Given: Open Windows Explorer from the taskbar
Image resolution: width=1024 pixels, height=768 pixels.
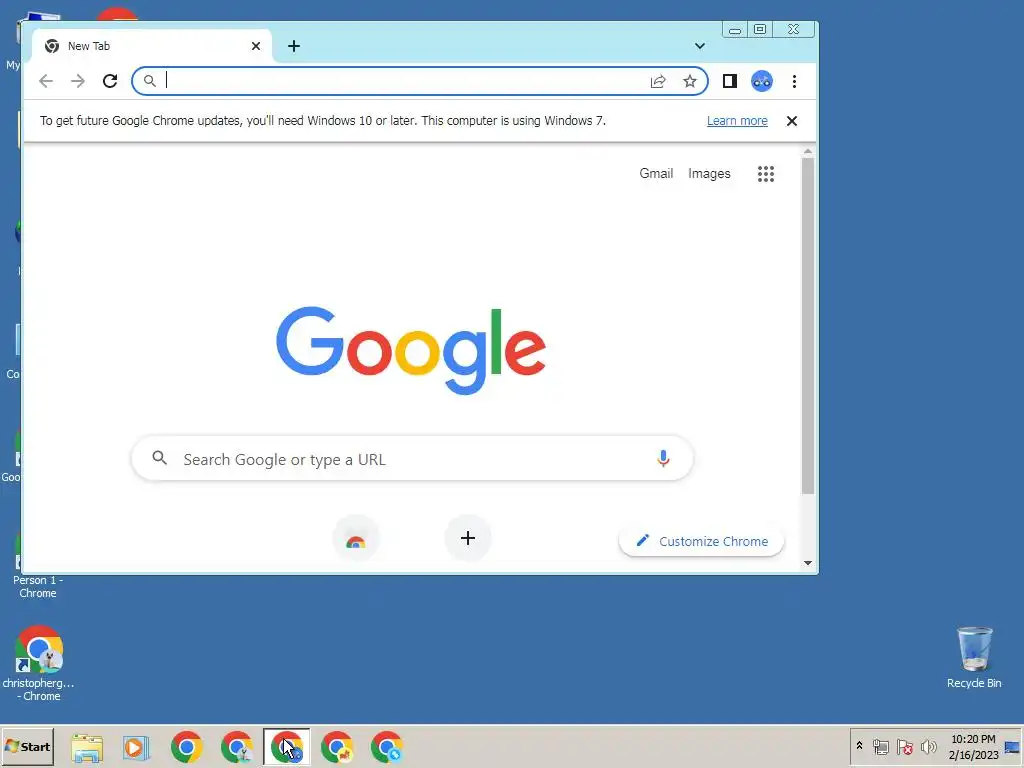Looking at the screenshot, I should [x=87, y=747].
